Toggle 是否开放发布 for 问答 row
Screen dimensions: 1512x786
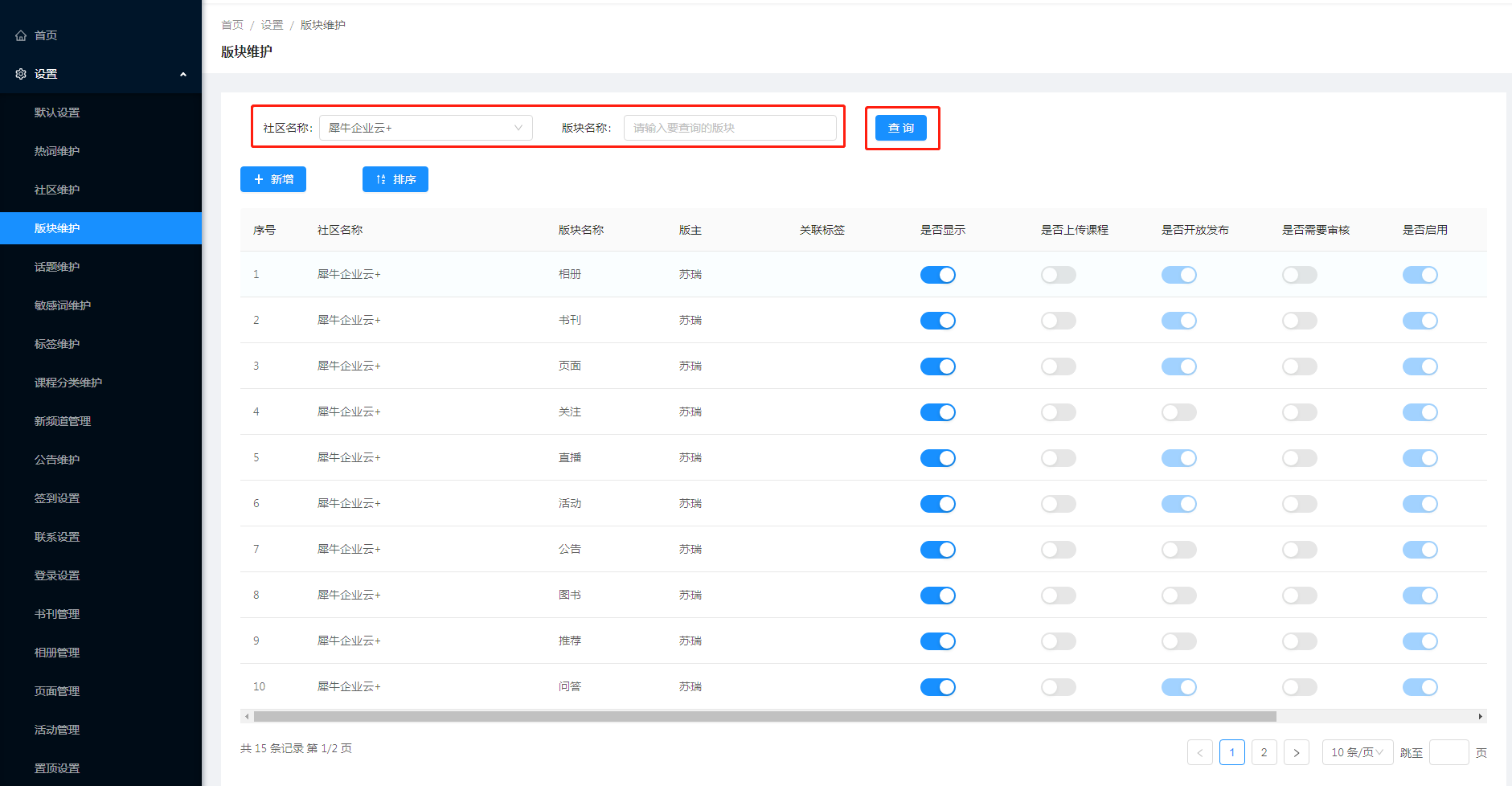coord(1179,687)
